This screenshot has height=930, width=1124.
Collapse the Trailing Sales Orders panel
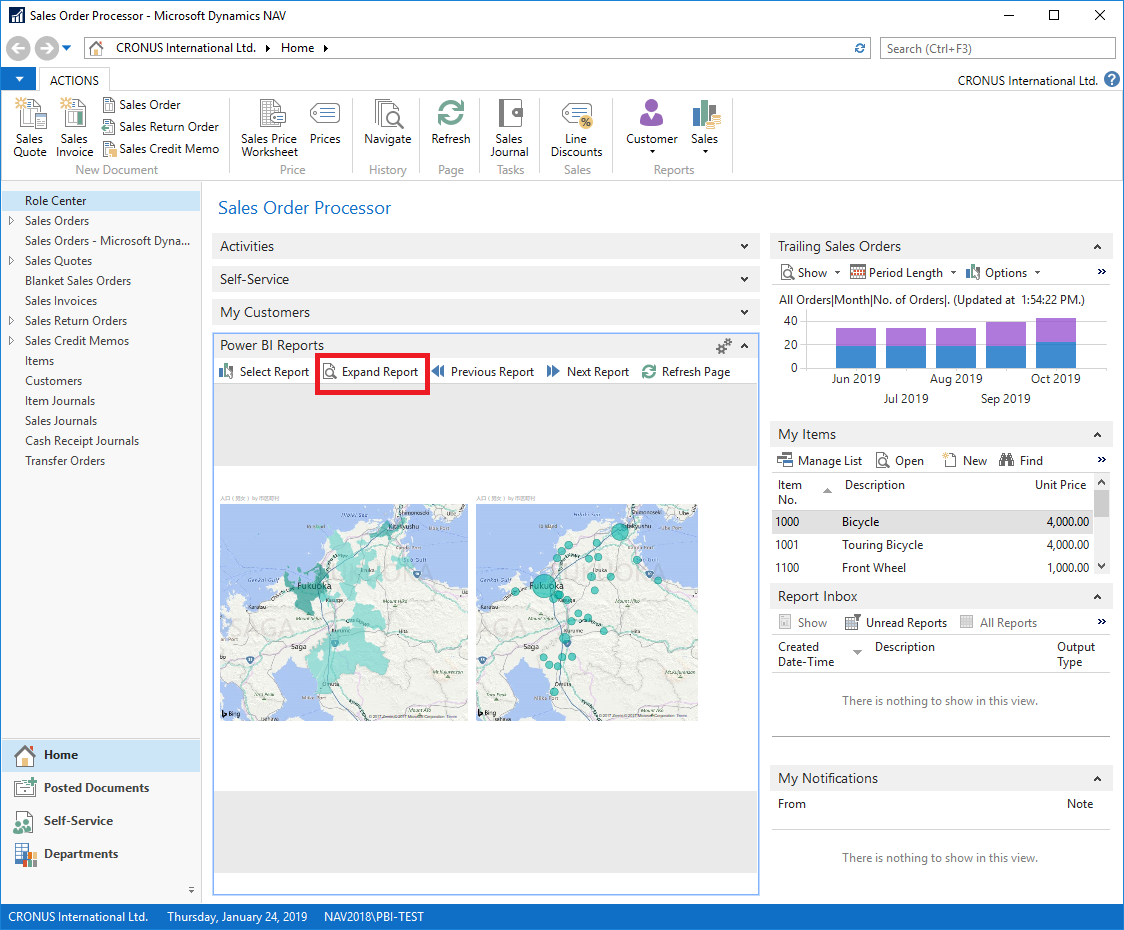coord(1097,246)
